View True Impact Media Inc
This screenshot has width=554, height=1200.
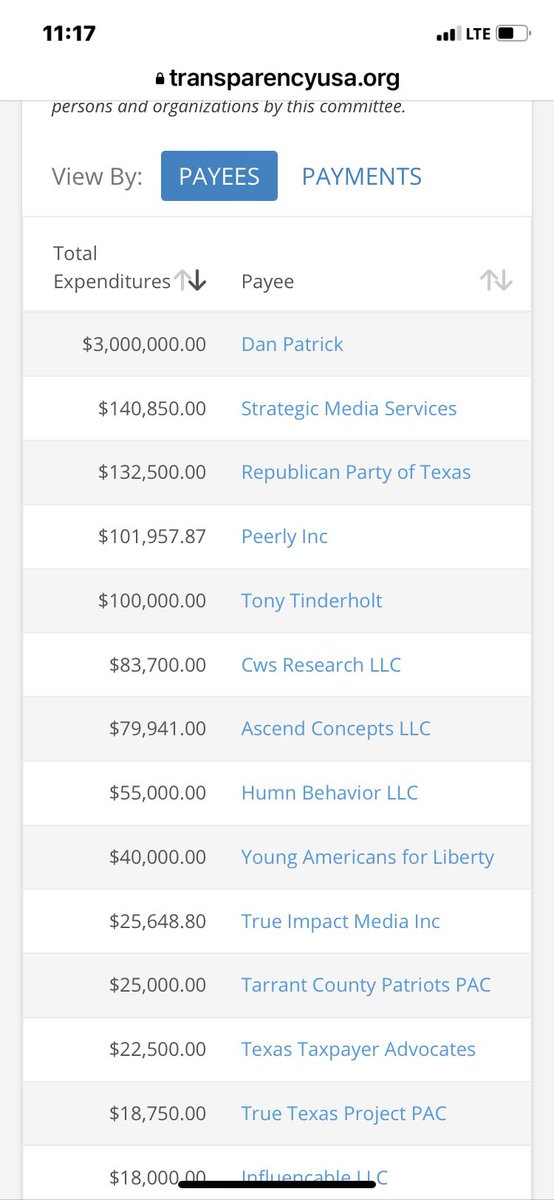click(x=341, y=921)
